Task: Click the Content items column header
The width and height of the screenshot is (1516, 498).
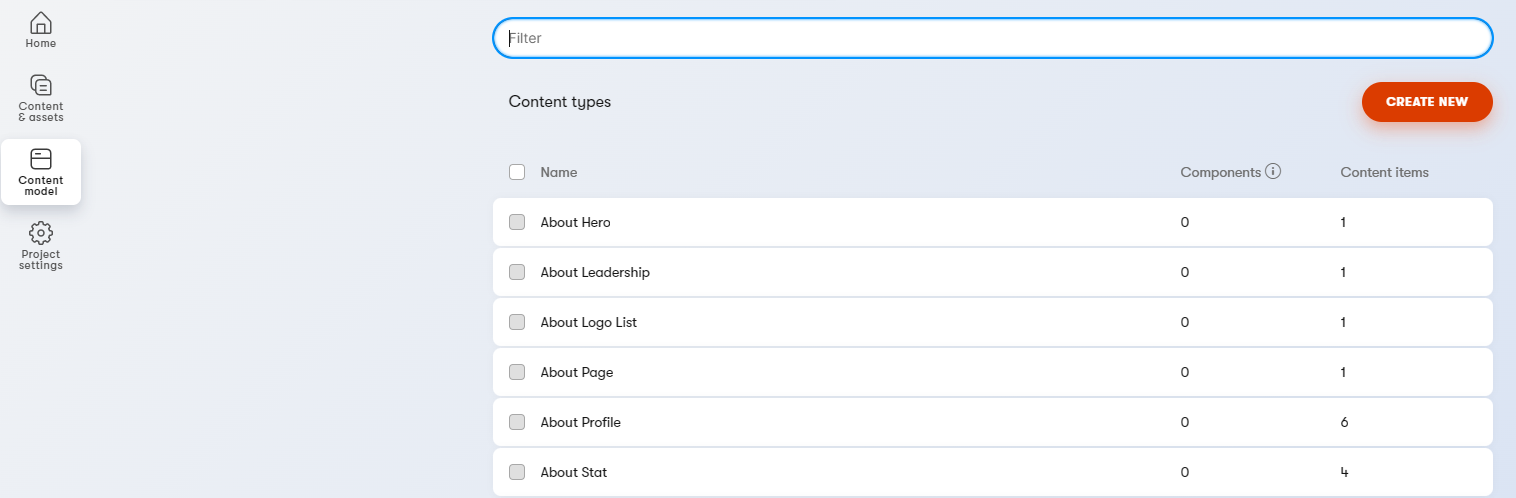Action: point(1384,172)
